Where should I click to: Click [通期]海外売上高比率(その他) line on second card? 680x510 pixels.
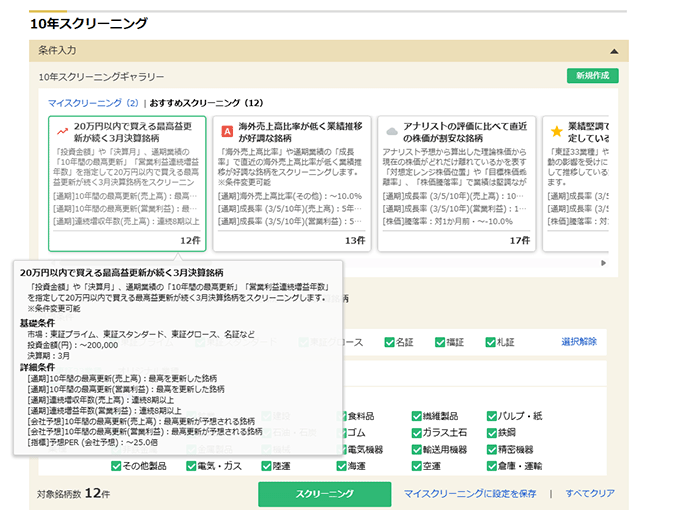click(290, 196)
